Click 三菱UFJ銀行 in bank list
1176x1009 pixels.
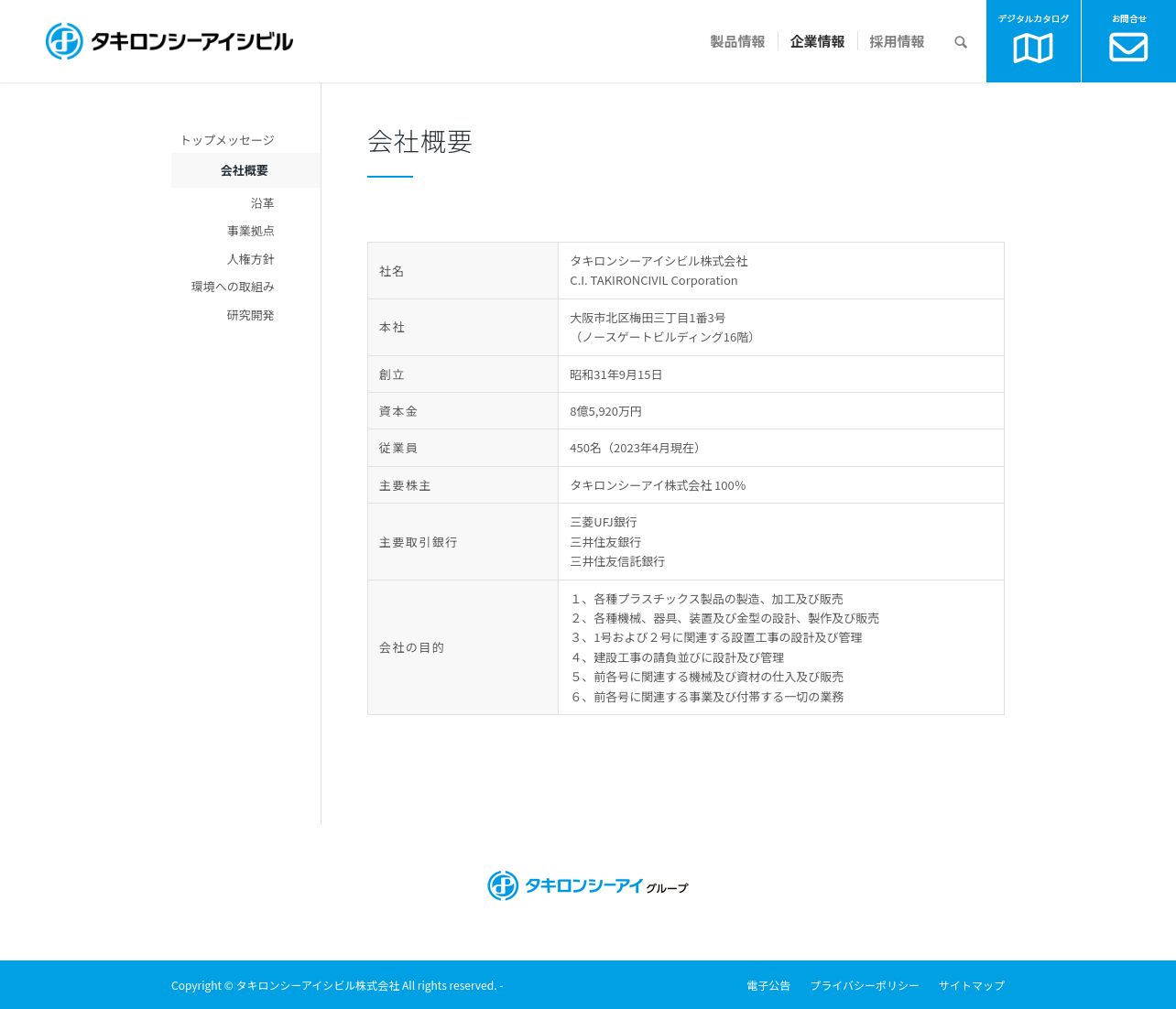[x=604, y=522]
